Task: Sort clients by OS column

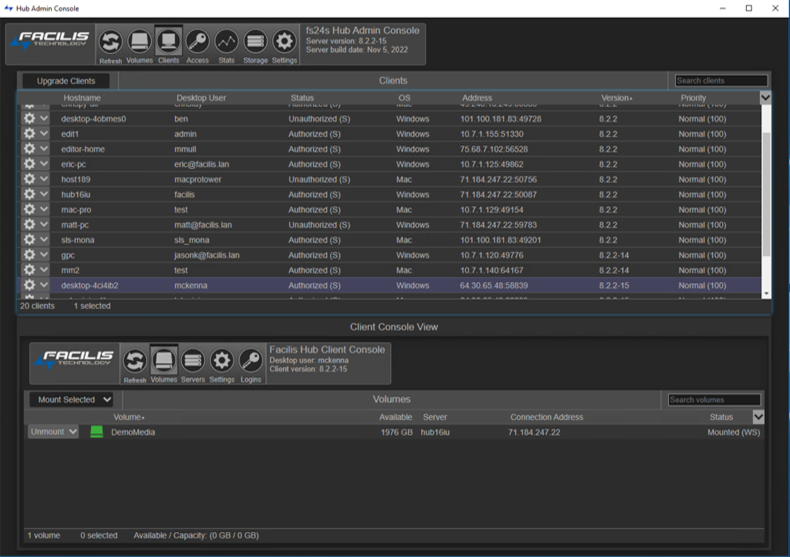Action: (404, 98)
